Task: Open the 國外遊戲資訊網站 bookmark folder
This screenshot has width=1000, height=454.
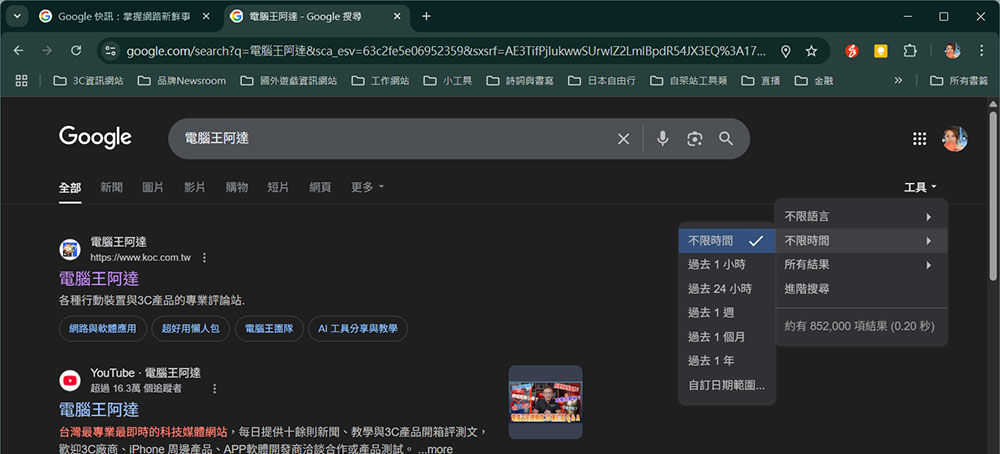Action: (x=289, y=80)
